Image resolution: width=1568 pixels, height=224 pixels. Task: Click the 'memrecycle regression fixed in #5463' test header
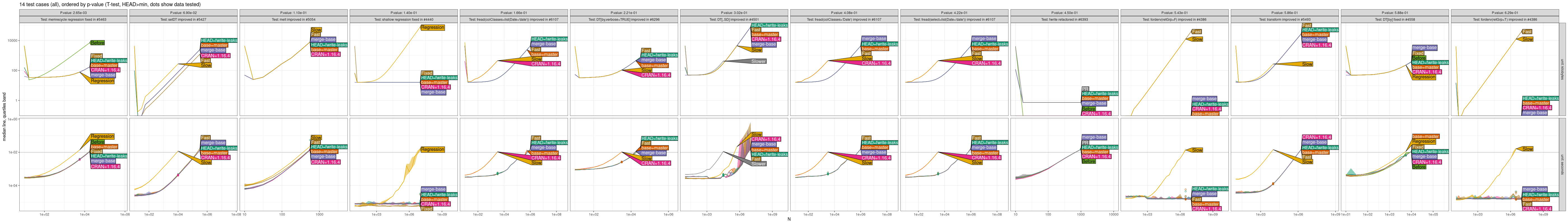[x=73, y=20]
